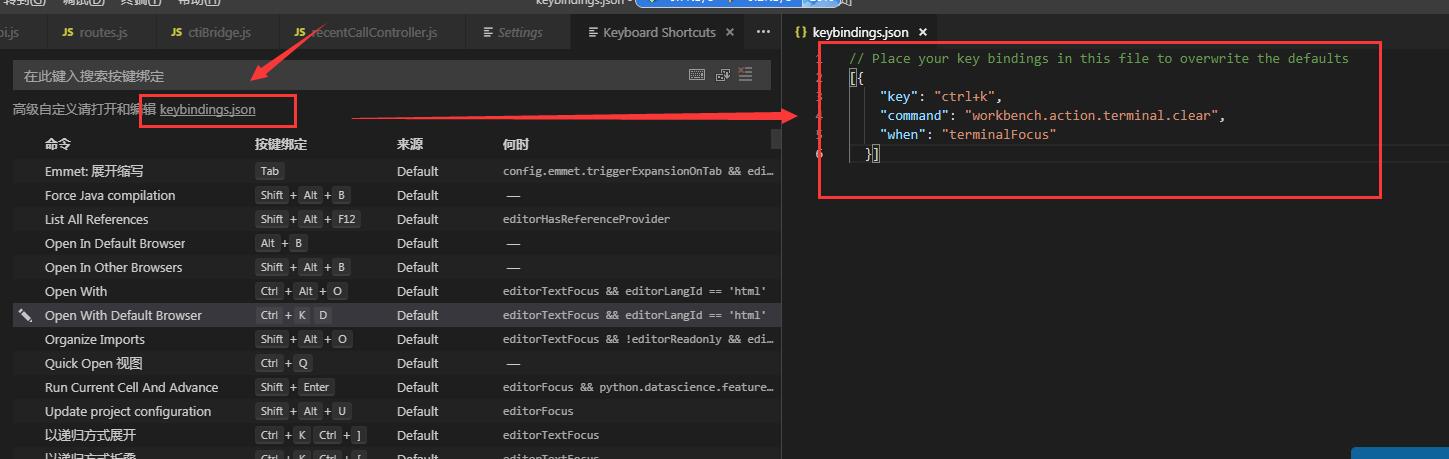The image size is (1449, 459).
Task: Click the comment line in keybindings.json
Action: [x=1098, y=58]
